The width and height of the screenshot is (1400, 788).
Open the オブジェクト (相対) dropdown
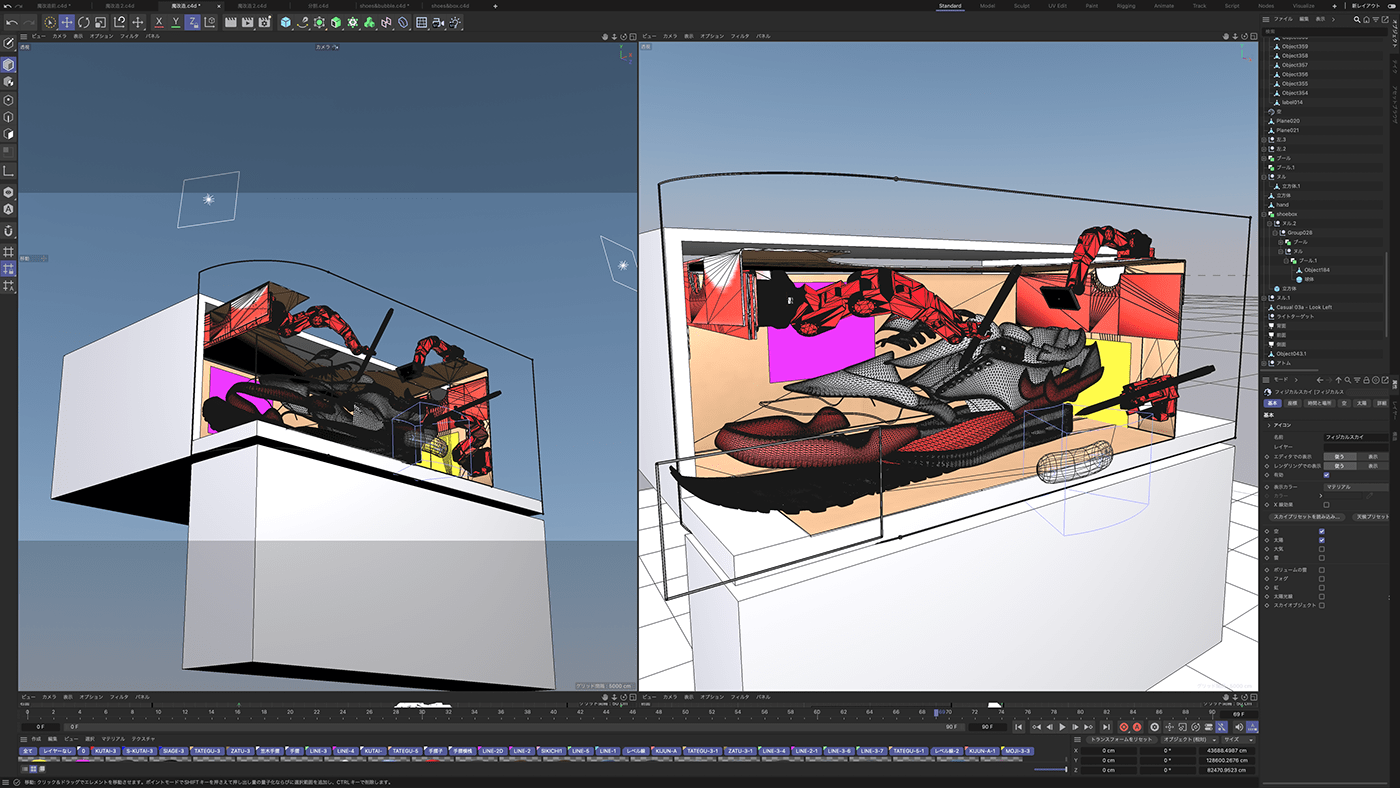click(1190, 740)
